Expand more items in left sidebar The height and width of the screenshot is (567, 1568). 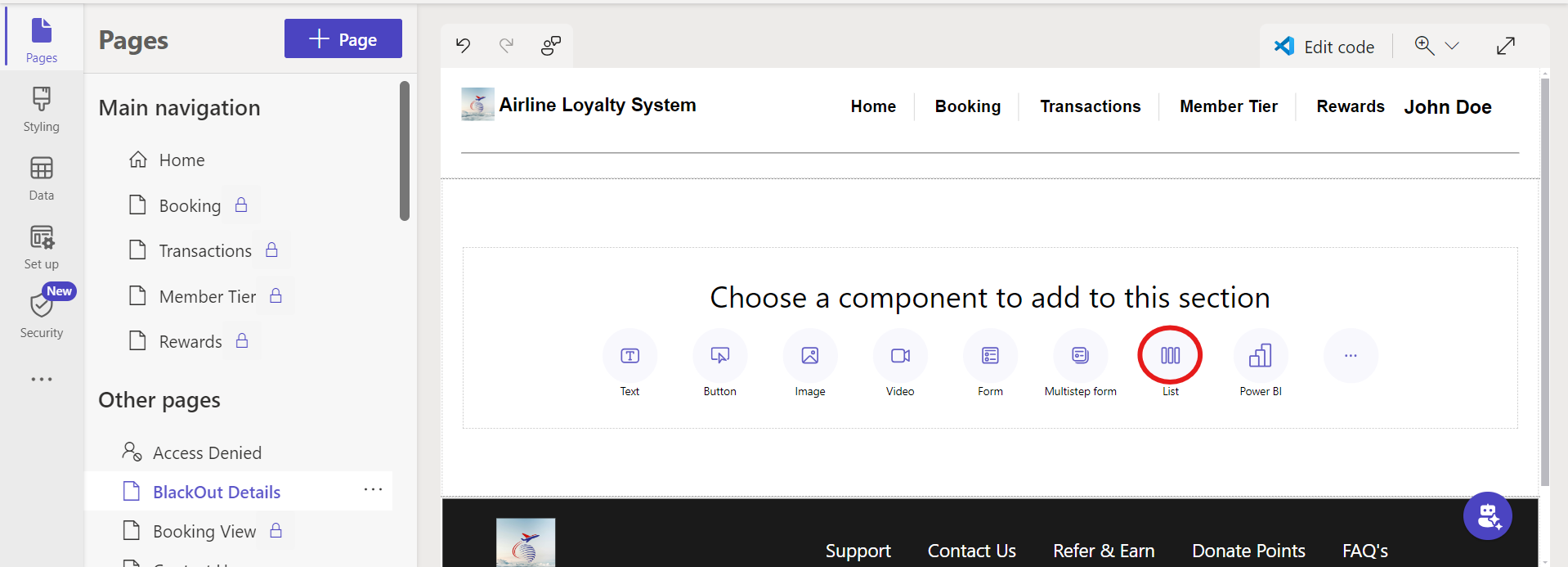pos(42,379)
